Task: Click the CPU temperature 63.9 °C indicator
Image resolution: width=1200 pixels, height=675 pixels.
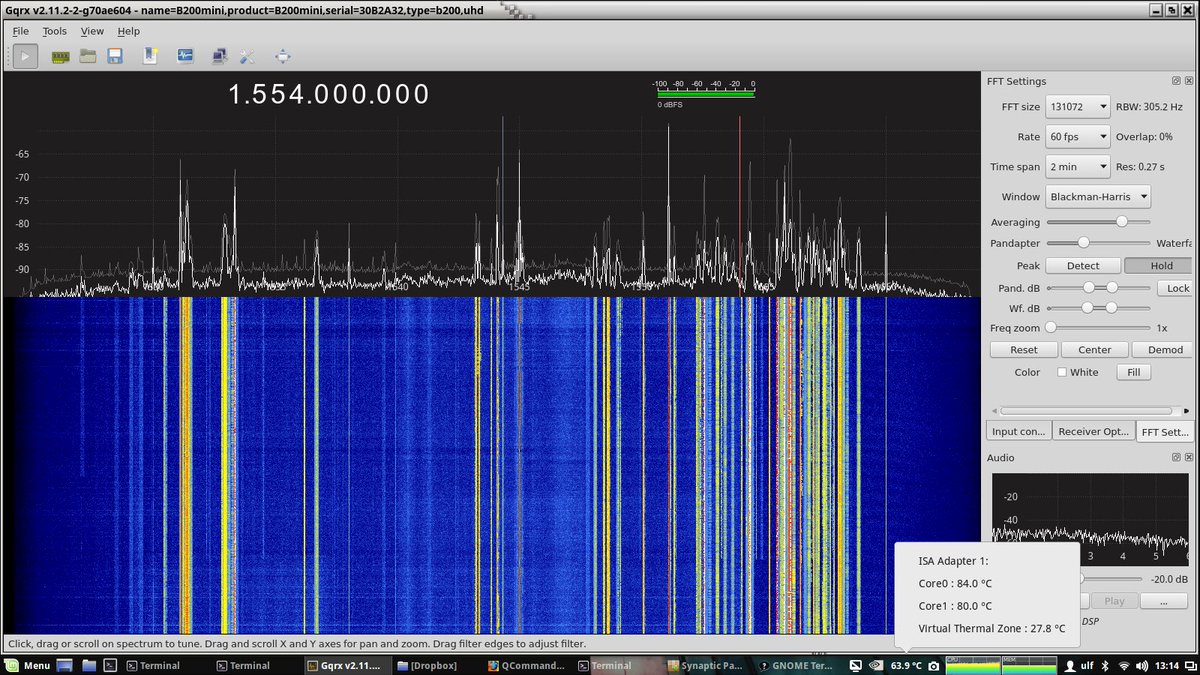Action: point(905,665)
